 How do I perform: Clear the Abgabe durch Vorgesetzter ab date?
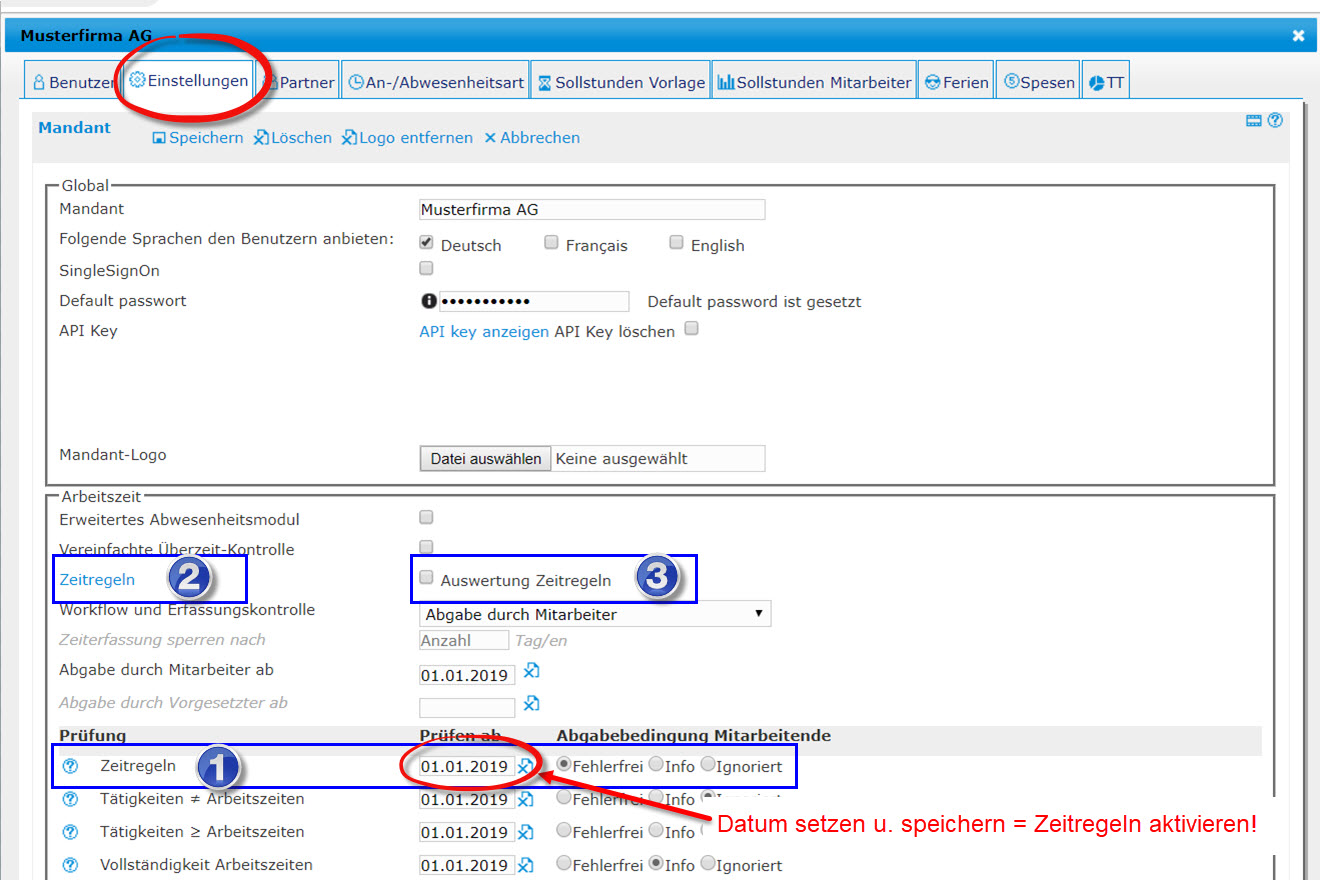coord(531,703)
